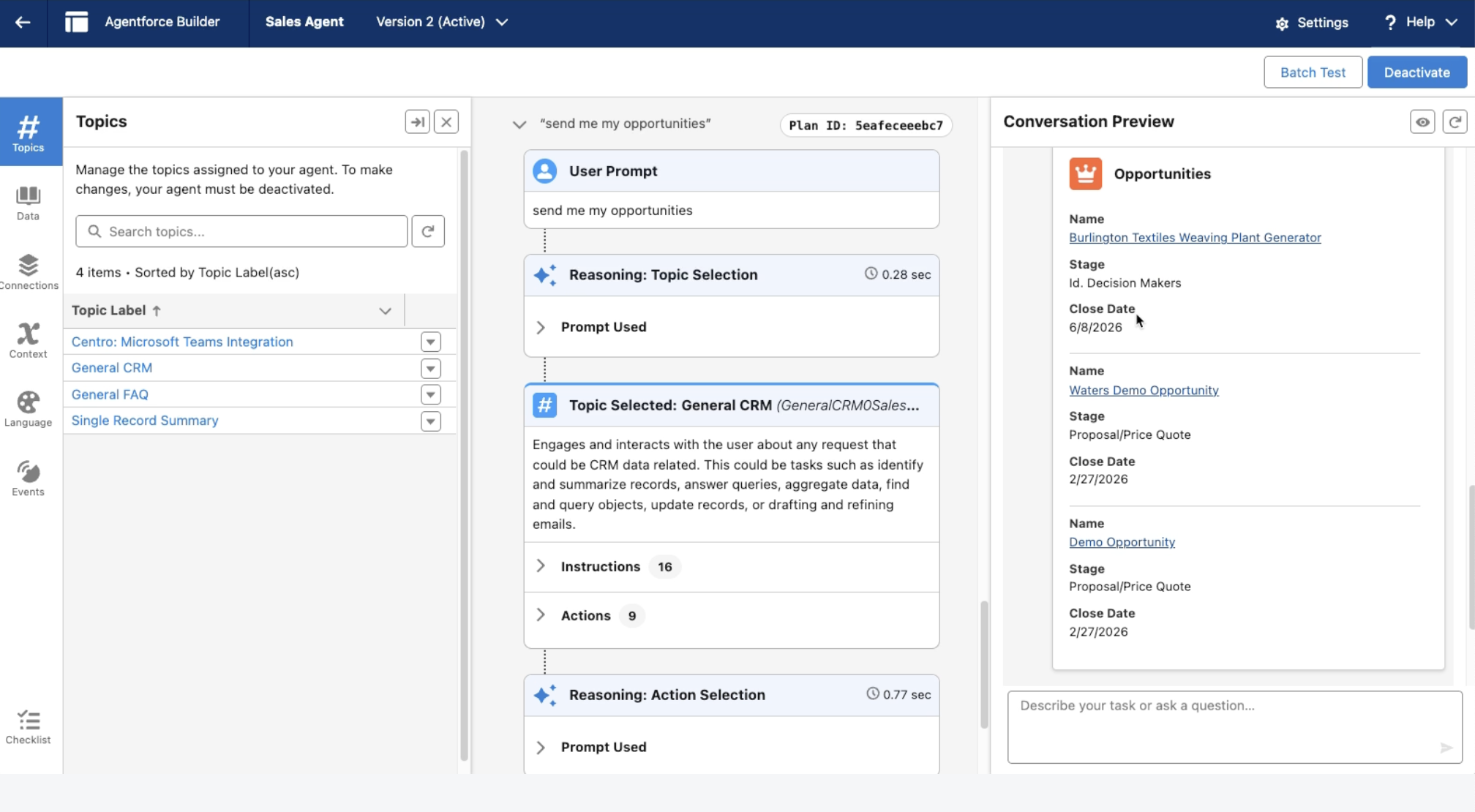1475x812 pixels.
Task: Click the Instructions count badge 16
Action: (664, 567)
